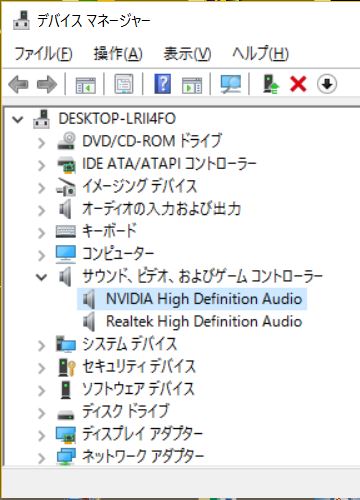Click the コンピューター monitor icon
360x500 pixels.
tap(66, 254)
